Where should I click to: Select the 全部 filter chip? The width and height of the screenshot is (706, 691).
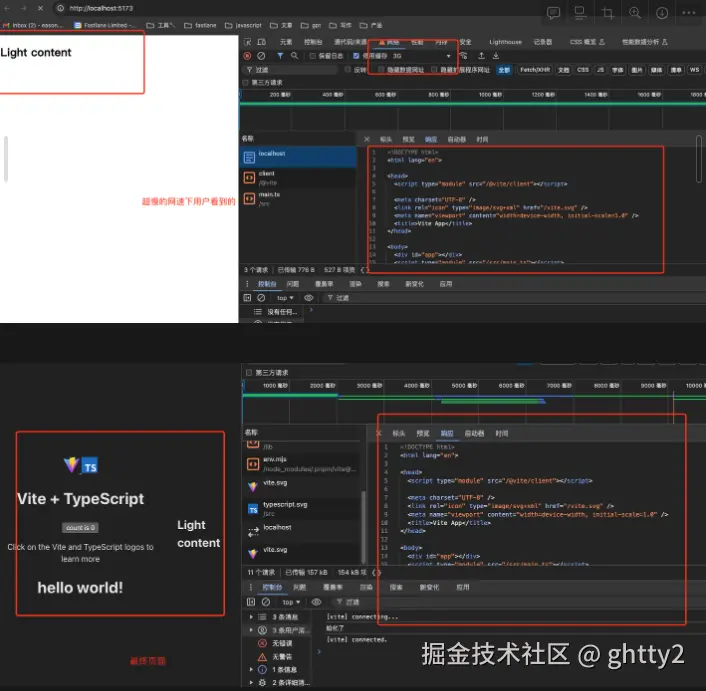pyautogui.click(x=504, y=70)
